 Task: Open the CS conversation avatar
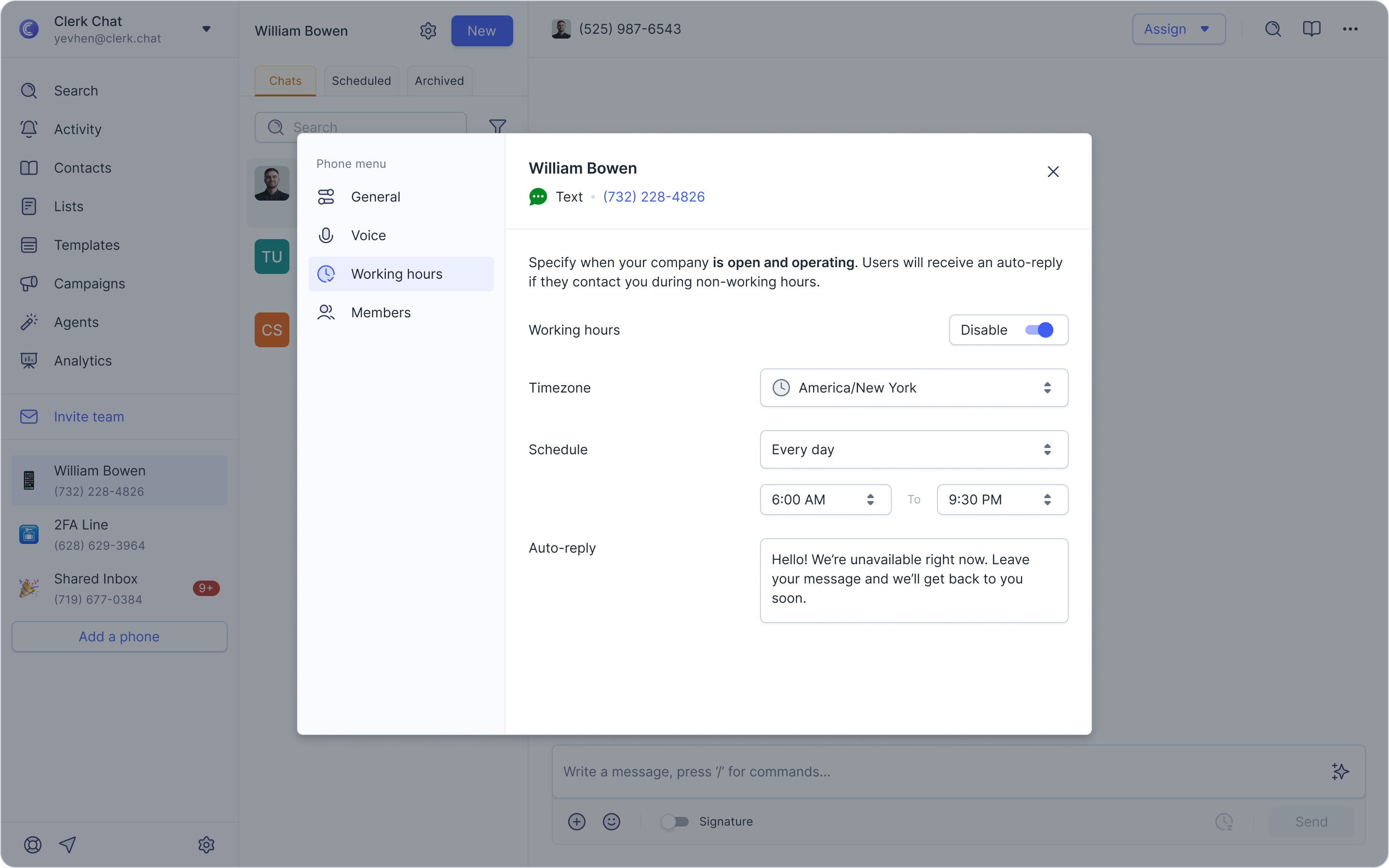pos(272,329)
